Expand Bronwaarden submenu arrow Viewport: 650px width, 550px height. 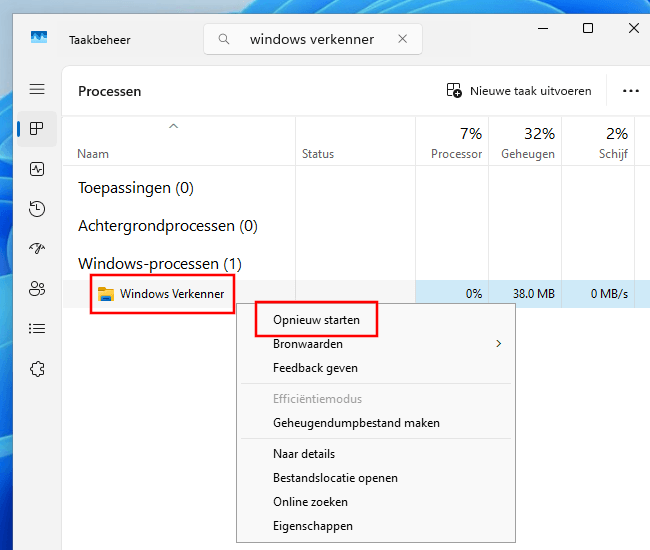[x=499, y=344]
